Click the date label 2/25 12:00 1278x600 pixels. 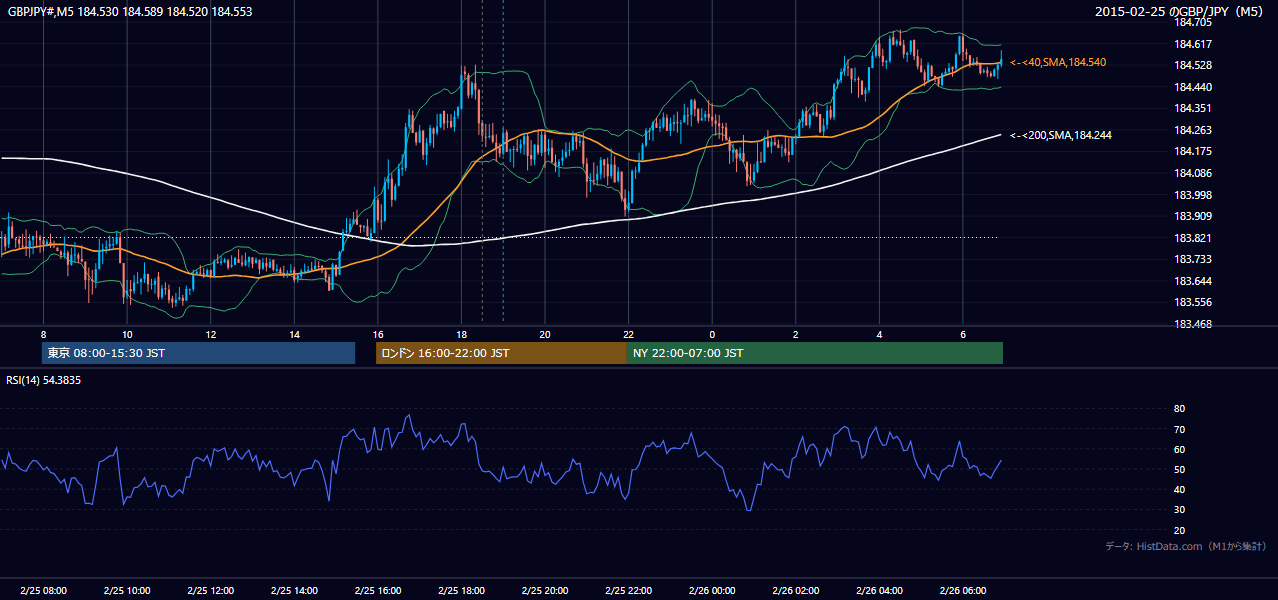(210, 591)
